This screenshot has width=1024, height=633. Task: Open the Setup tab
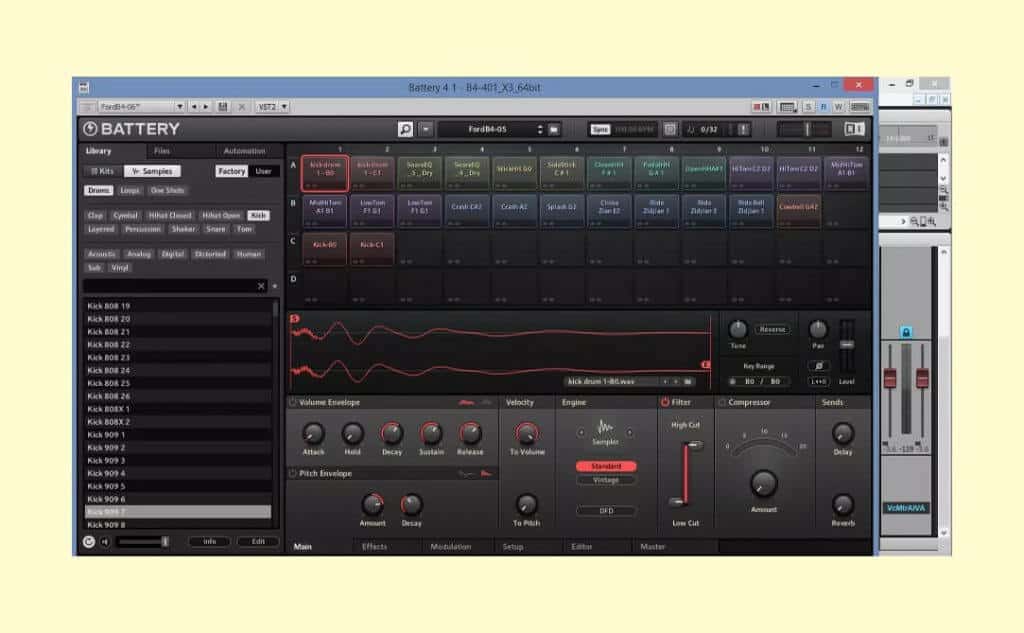(x=513, y=547)
